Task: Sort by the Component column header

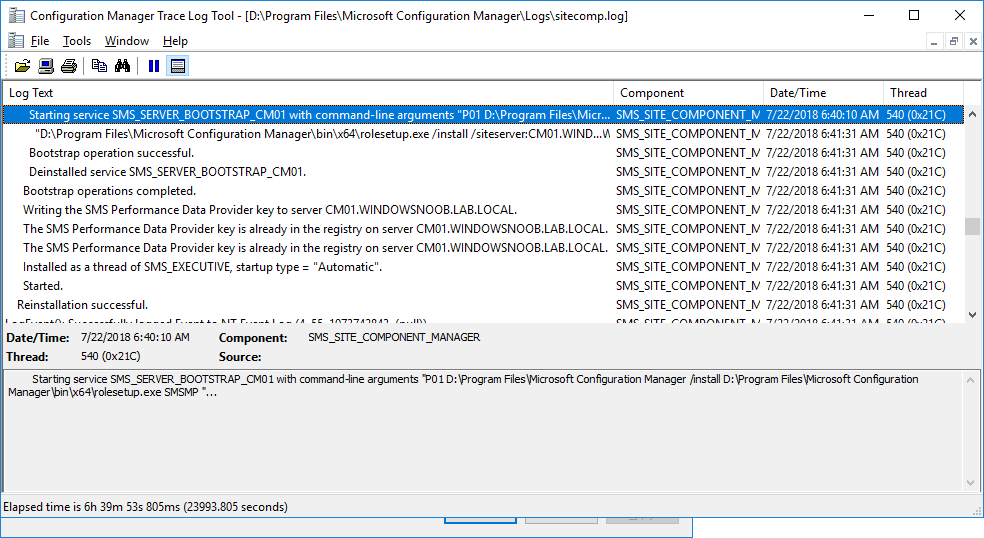Action: [x=688, y=93]
